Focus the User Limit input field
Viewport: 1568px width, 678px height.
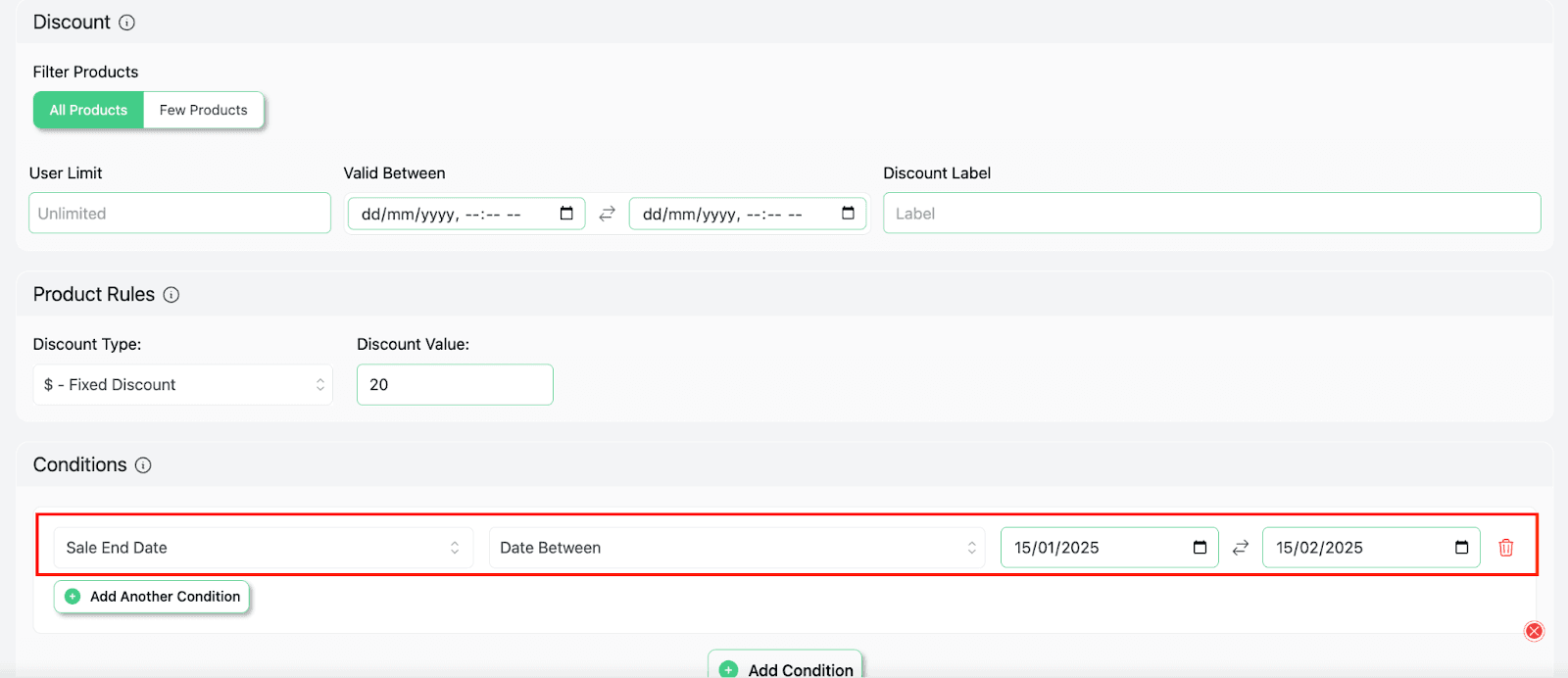tap(180, 213)
